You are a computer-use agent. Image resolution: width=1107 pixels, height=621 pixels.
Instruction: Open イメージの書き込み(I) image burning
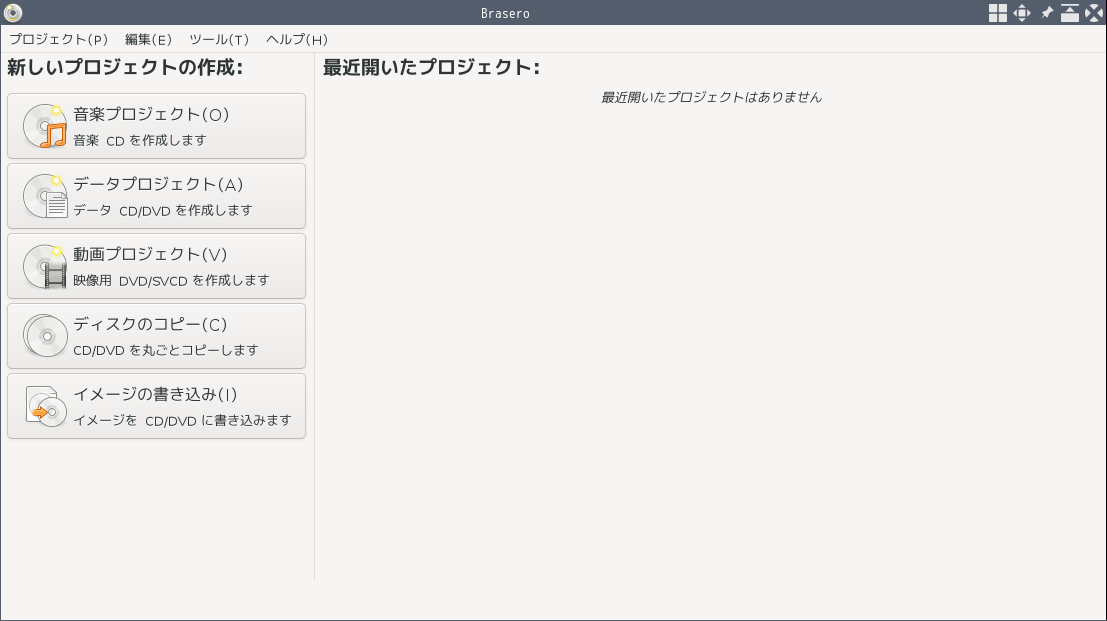click(x=157, y=406)
